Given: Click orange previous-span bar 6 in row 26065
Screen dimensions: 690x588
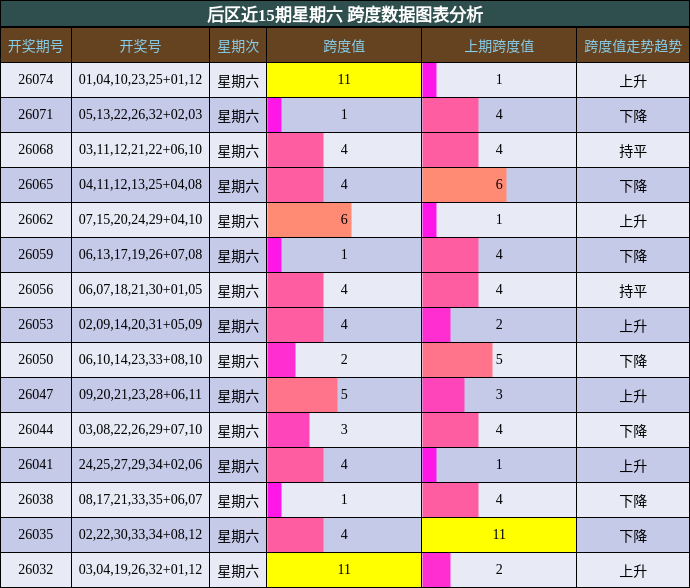Looking at the screenshot, I should (x=464, y=184).
